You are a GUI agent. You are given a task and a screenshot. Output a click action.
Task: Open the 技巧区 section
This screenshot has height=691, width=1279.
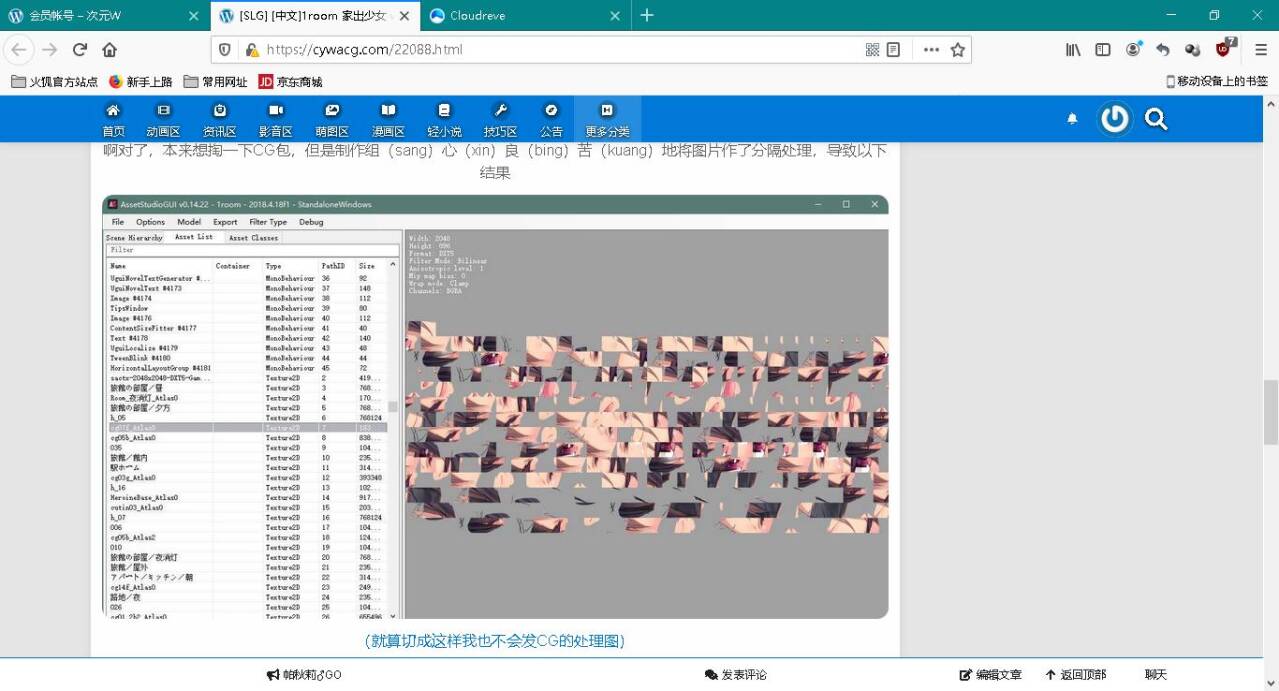(501, 120)
